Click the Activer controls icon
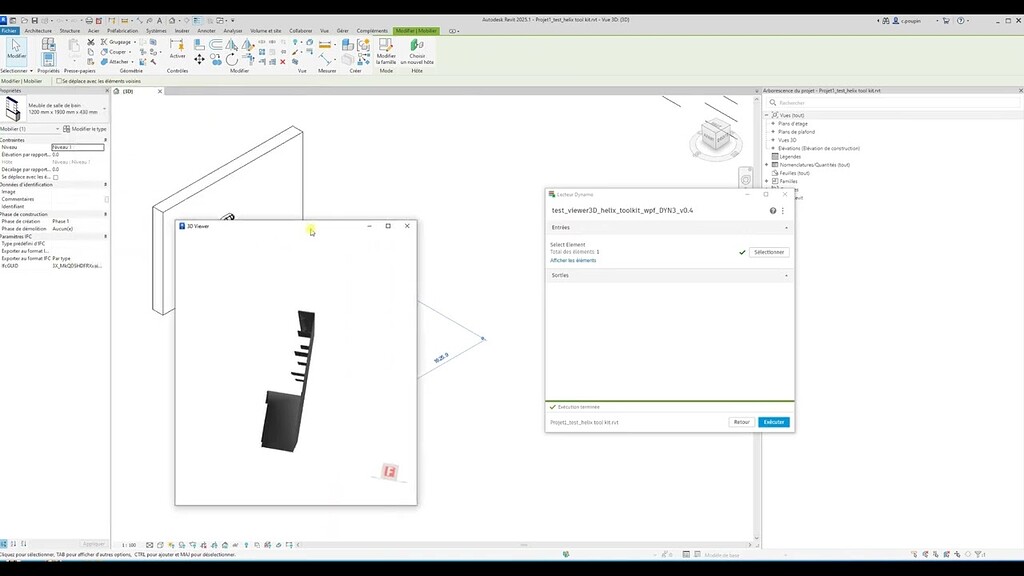The image size is (1024, 576). click(177, 48)
